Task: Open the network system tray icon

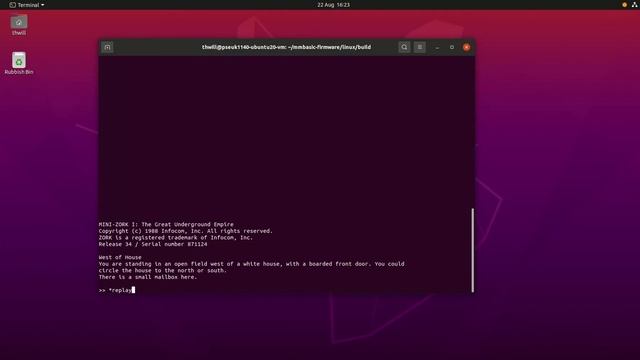Action: (635, 5)
